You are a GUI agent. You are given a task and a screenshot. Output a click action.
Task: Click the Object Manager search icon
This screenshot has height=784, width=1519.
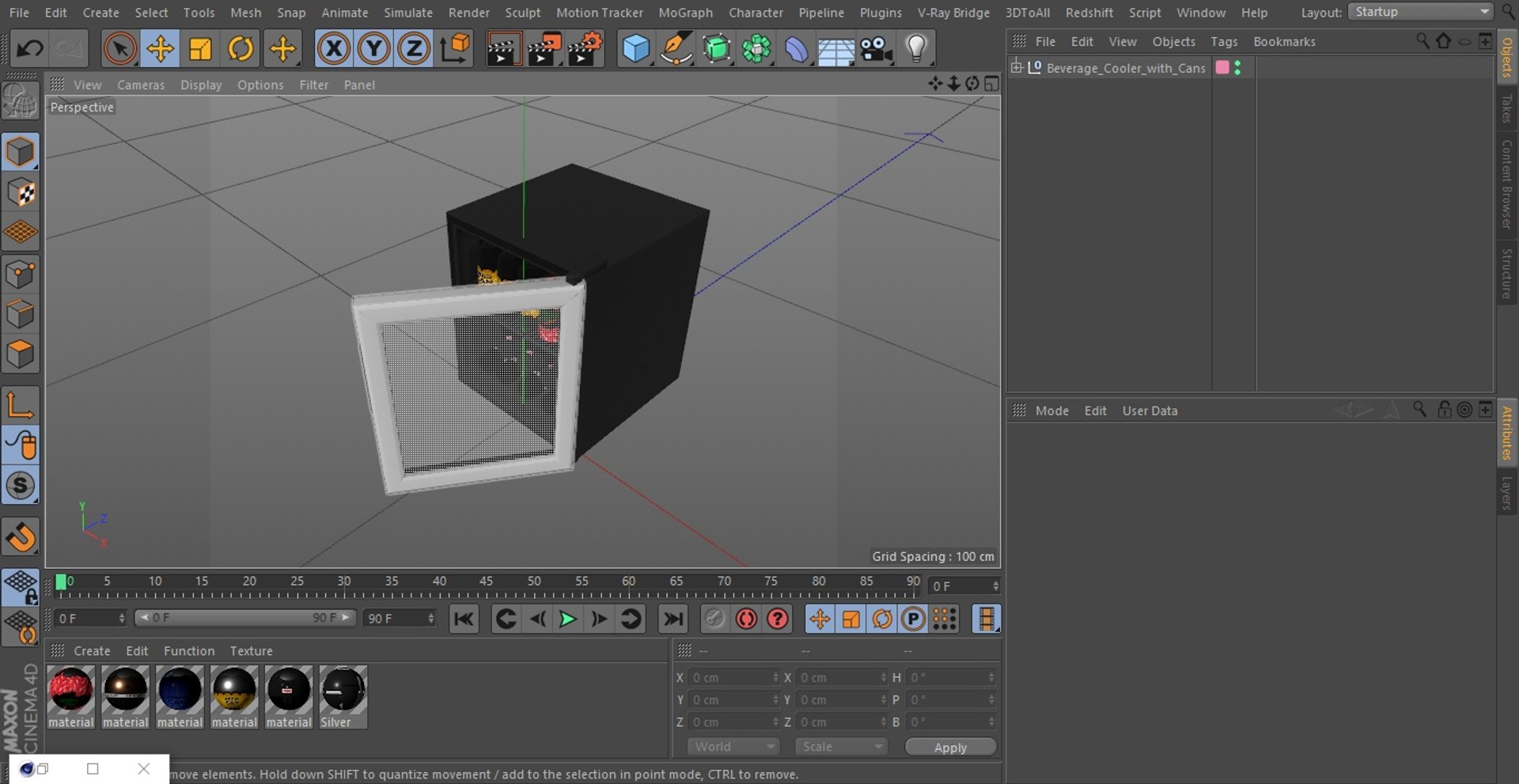tap(1422, 40)
